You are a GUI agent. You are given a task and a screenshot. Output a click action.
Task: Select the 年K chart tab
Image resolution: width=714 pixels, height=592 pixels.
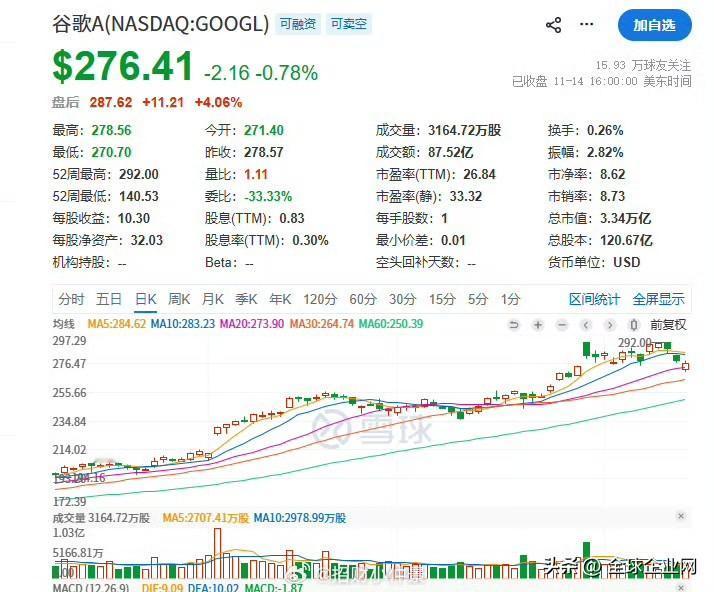(280, 299)
